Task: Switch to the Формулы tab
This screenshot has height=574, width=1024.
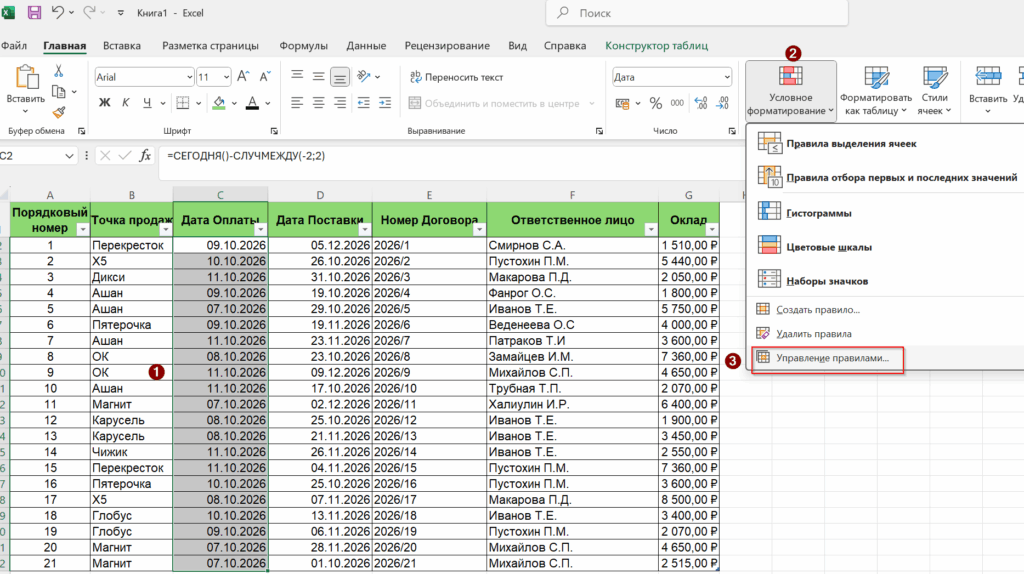Action: [304, 46]
